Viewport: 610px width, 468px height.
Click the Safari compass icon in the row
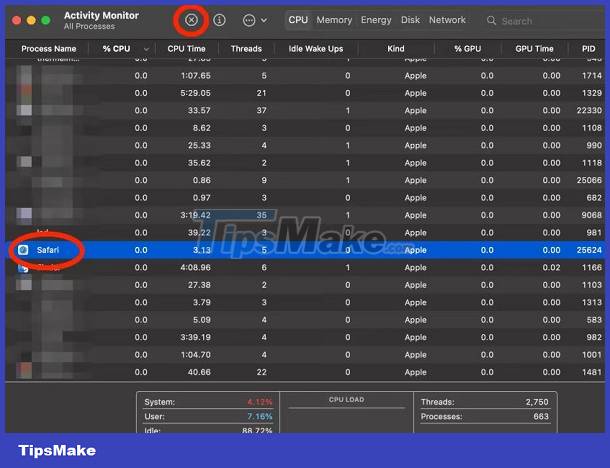[x=23, y=250]
